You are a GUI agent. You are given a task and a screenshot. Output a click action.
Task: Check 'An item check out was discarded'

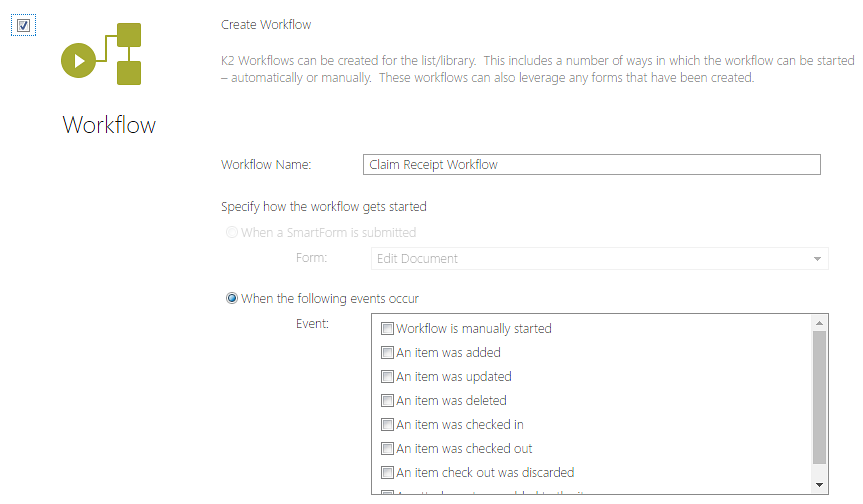point(388,473)
